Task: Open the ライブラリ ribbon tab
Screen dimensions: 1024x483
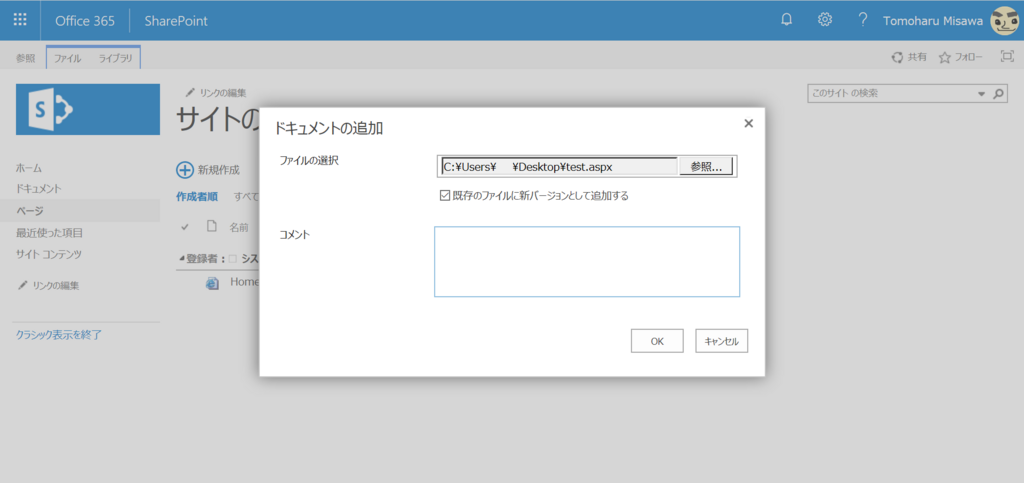Action: [x=116, y=58]
